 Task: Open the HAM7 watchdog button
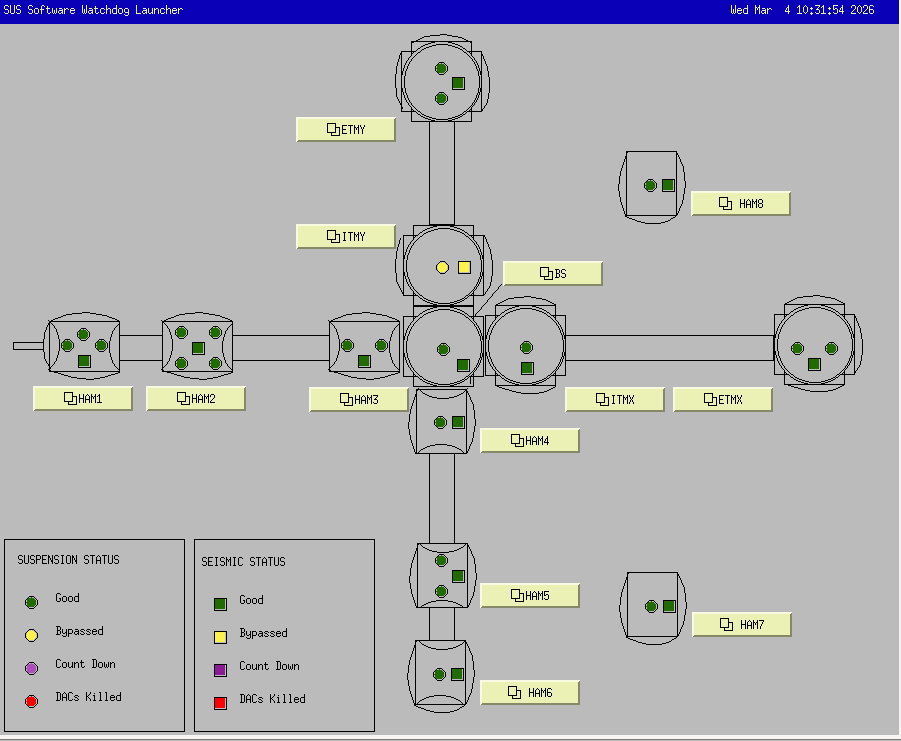click(741, 625)
